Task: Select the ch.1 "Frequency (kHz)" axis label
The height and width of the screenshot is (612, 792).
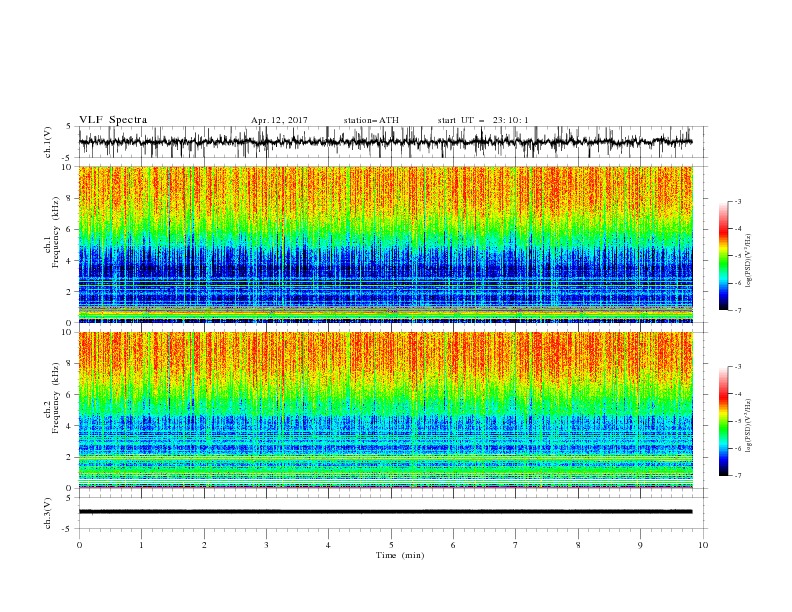Action: click(x=57, y=232)
